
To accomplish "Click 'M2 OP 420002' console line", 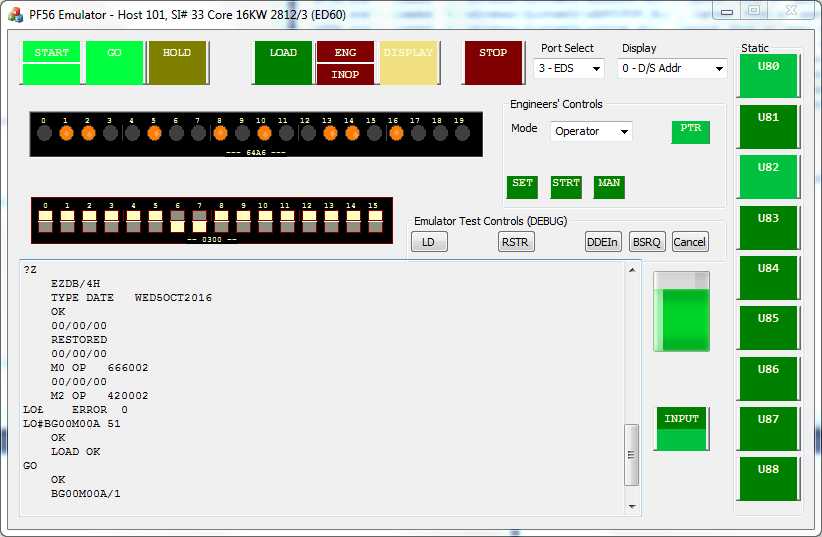I will (99, 395).
